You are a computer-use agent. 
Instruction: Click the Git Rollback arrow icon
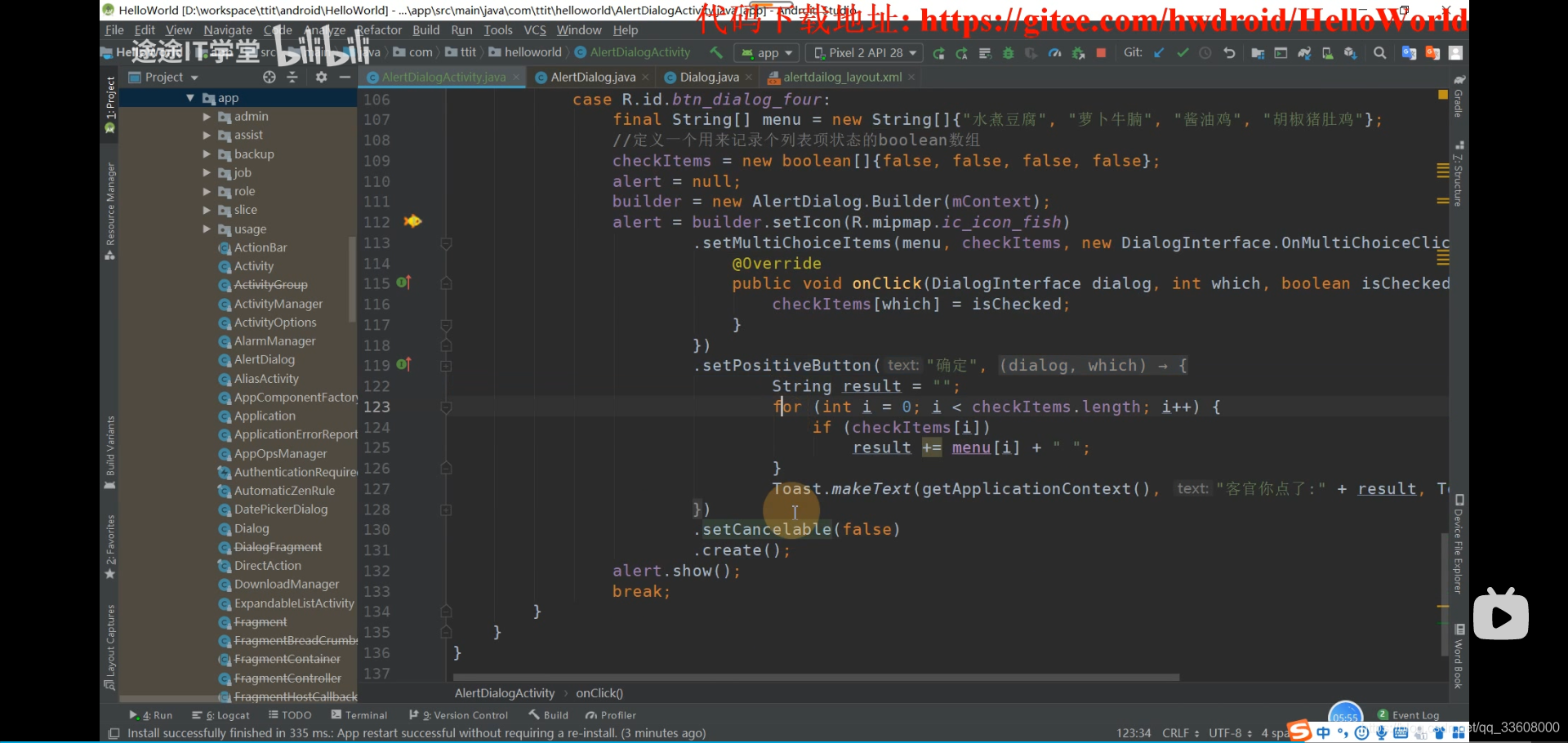point(1229,53)
